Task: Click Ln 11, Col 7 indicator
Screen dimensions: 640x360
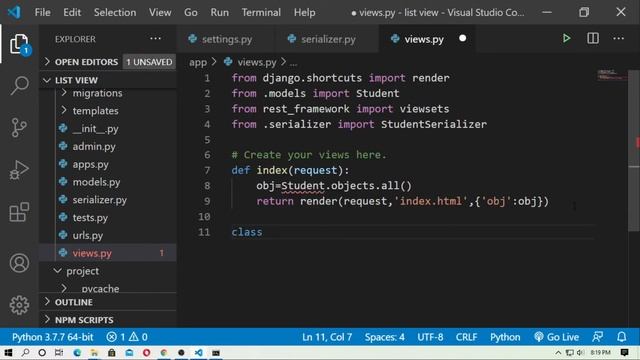Action: pyautogui.click(x=327, y=337)
